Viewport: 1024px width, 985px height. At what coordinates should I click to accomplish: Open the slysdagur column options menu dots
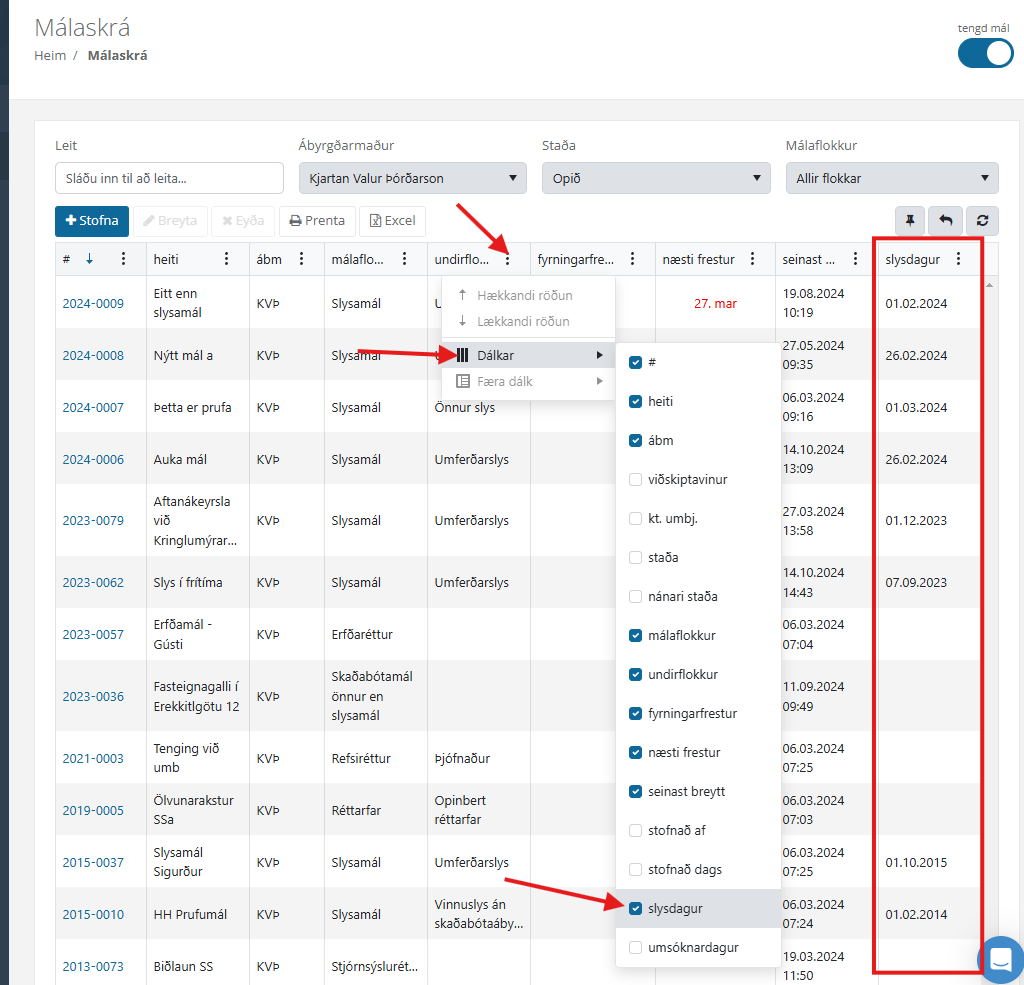point(958,259)
